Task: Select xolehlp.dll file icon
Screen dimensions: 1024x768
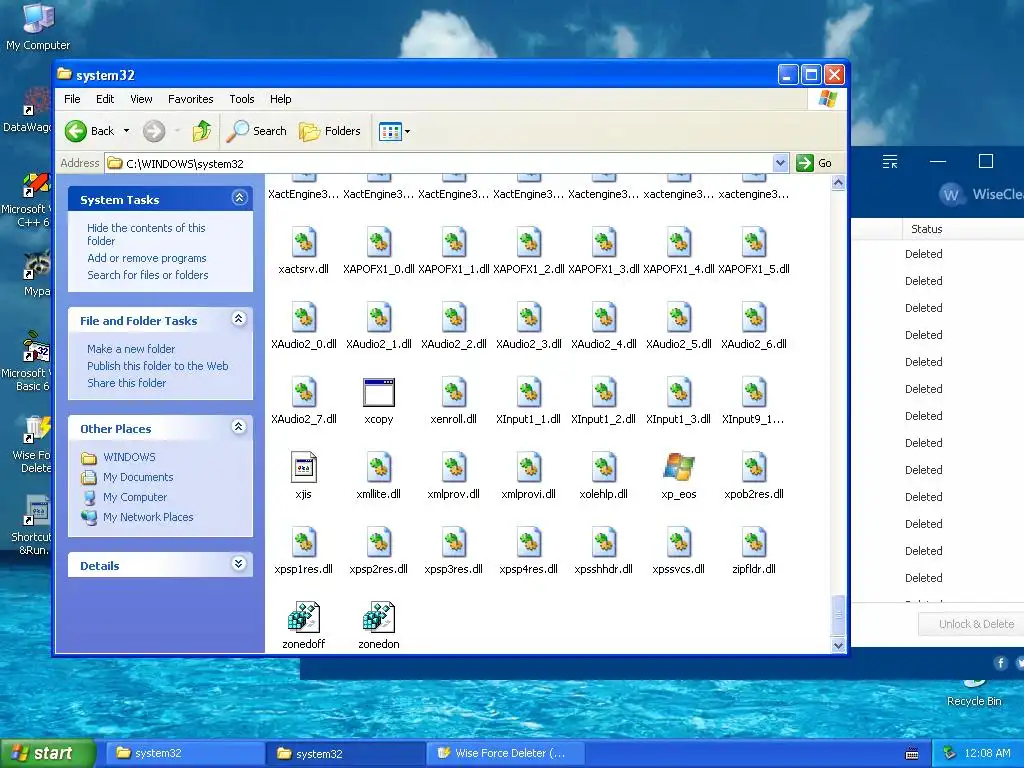Action: coord(603,468)
